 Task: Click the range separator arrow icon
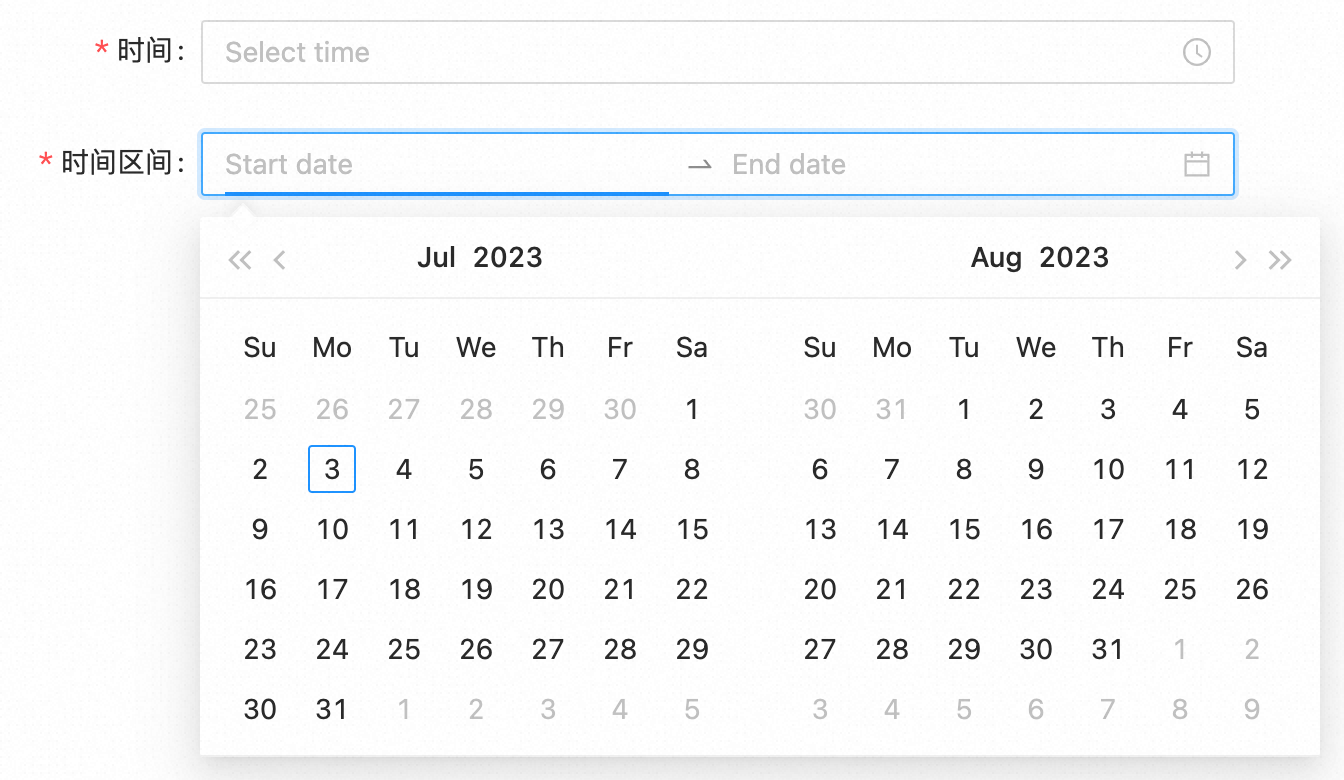(x=700, y=164)
